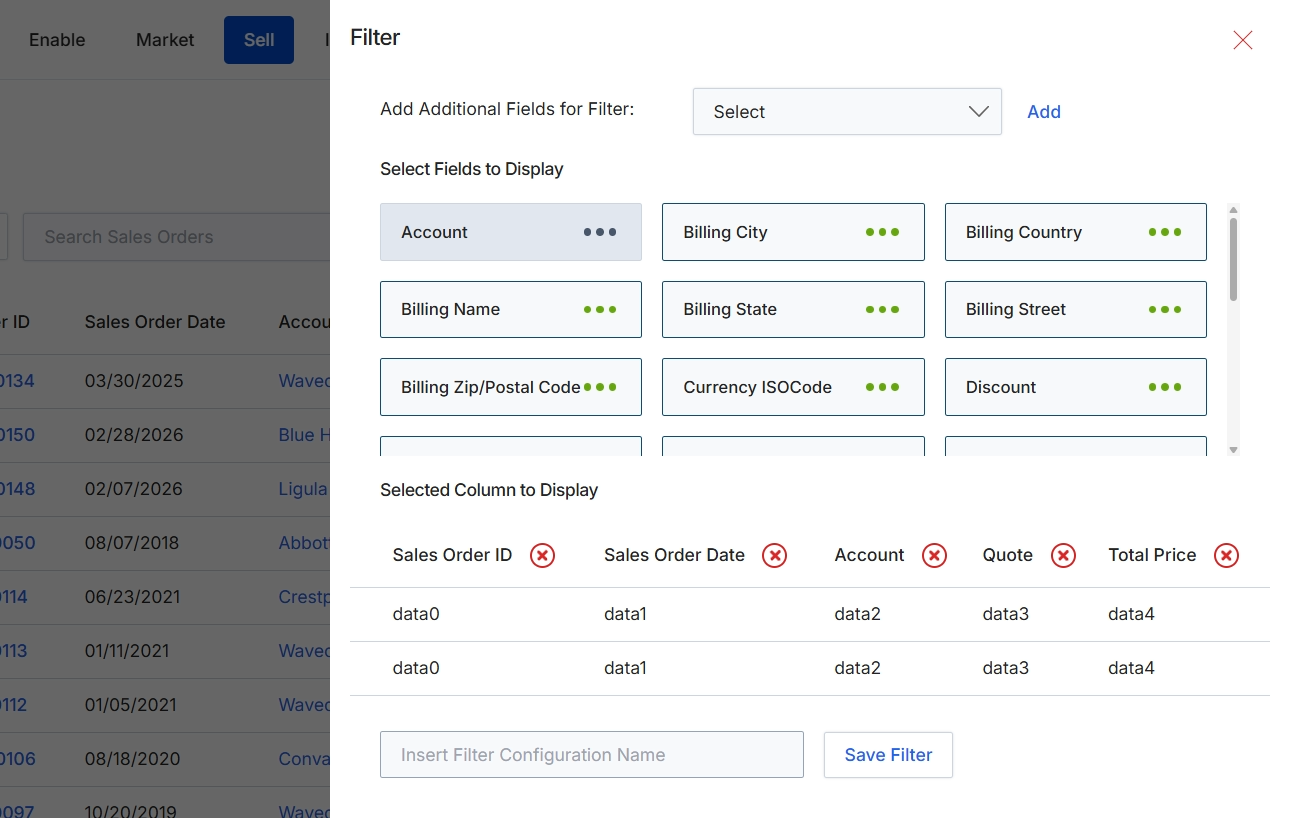This screenshot has width=1290, height=818.
Task: Switch to the Enable tab
Action: click(x=57, y=40)
